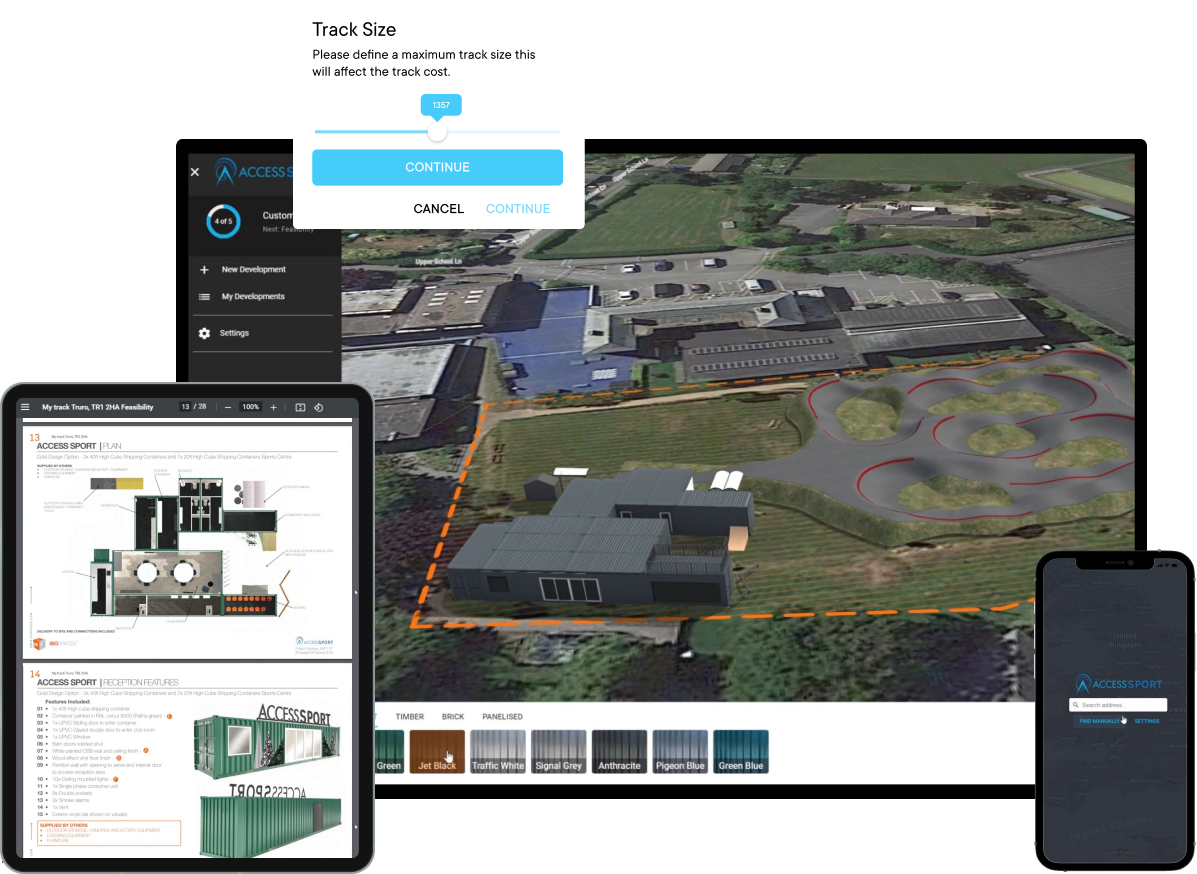The height and width of the screenshot is (874, 1197).
Task: Click the Search address field on the phone
Action: pos(1118,705)
